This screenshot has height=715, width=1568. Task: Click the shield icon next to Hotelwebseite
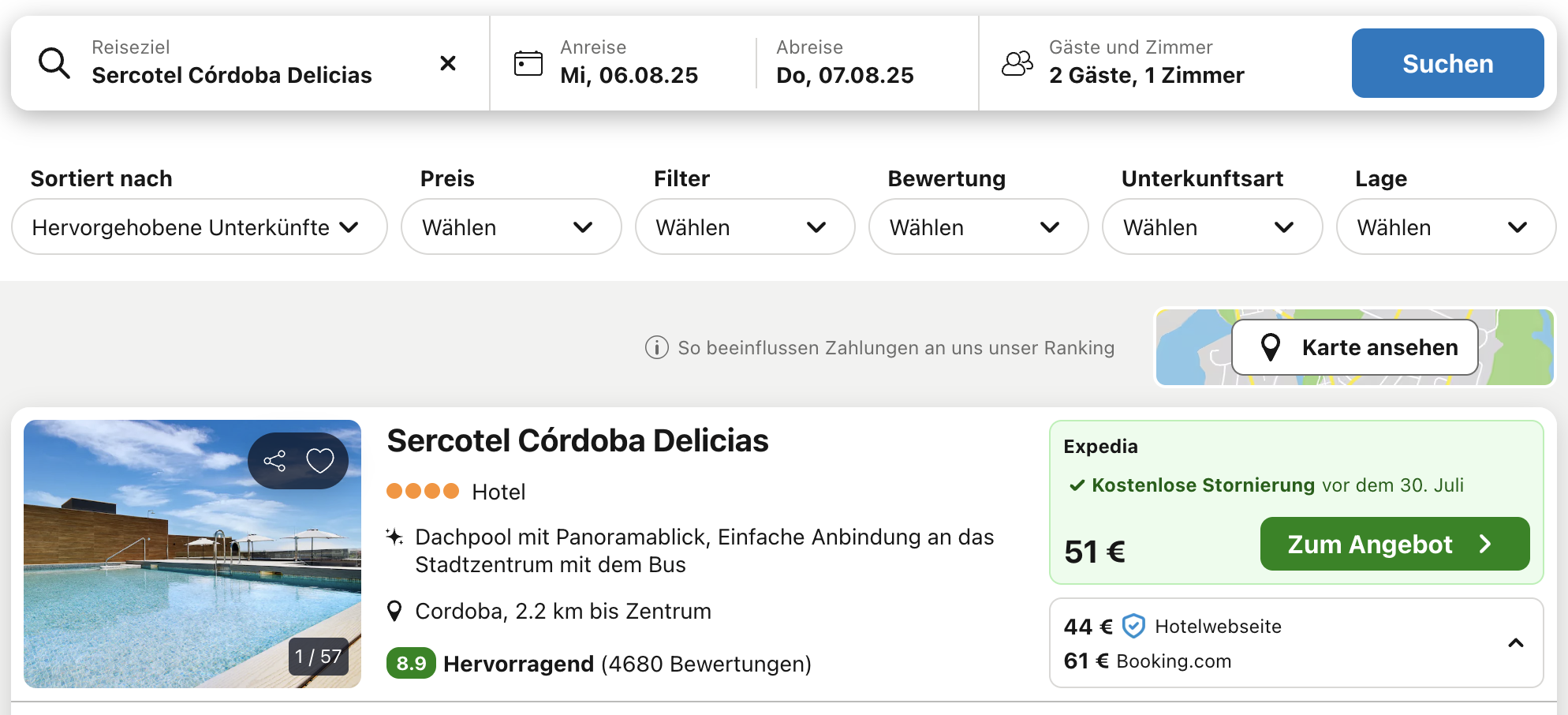1133,626
